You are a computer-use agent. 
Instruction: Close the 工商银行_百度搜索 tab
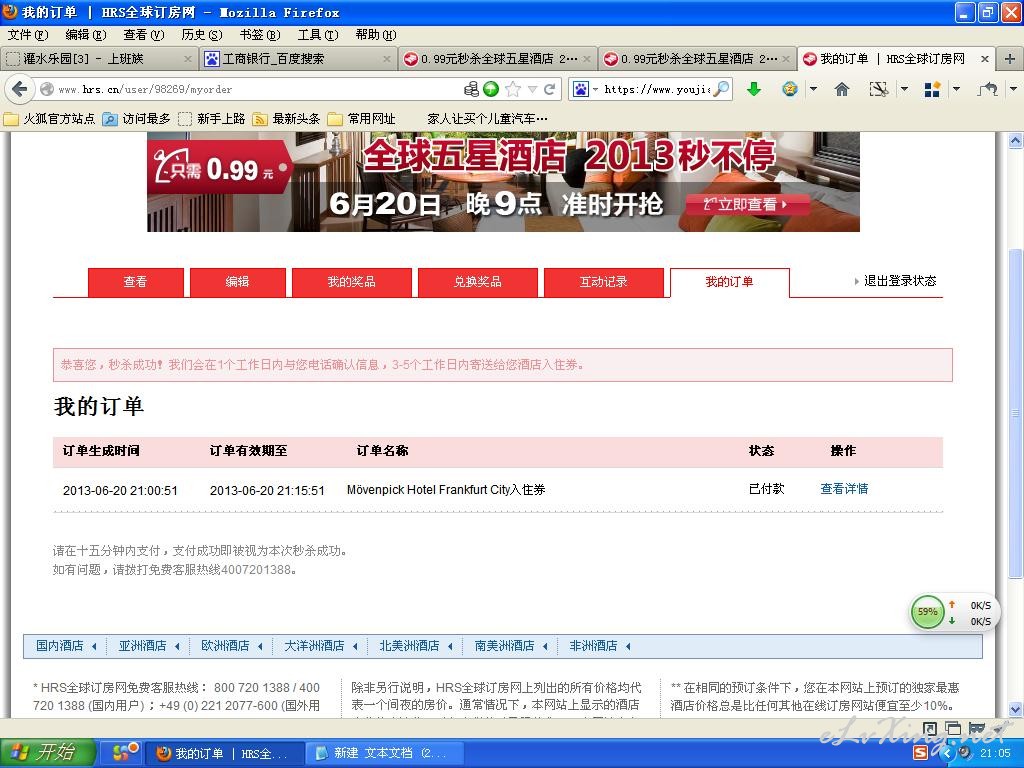coord(387,59)
